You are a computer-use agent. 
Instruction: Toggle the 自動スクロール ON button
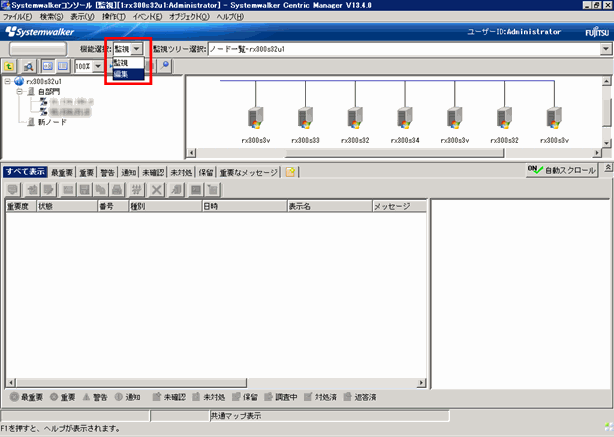[x=562, y=170]
